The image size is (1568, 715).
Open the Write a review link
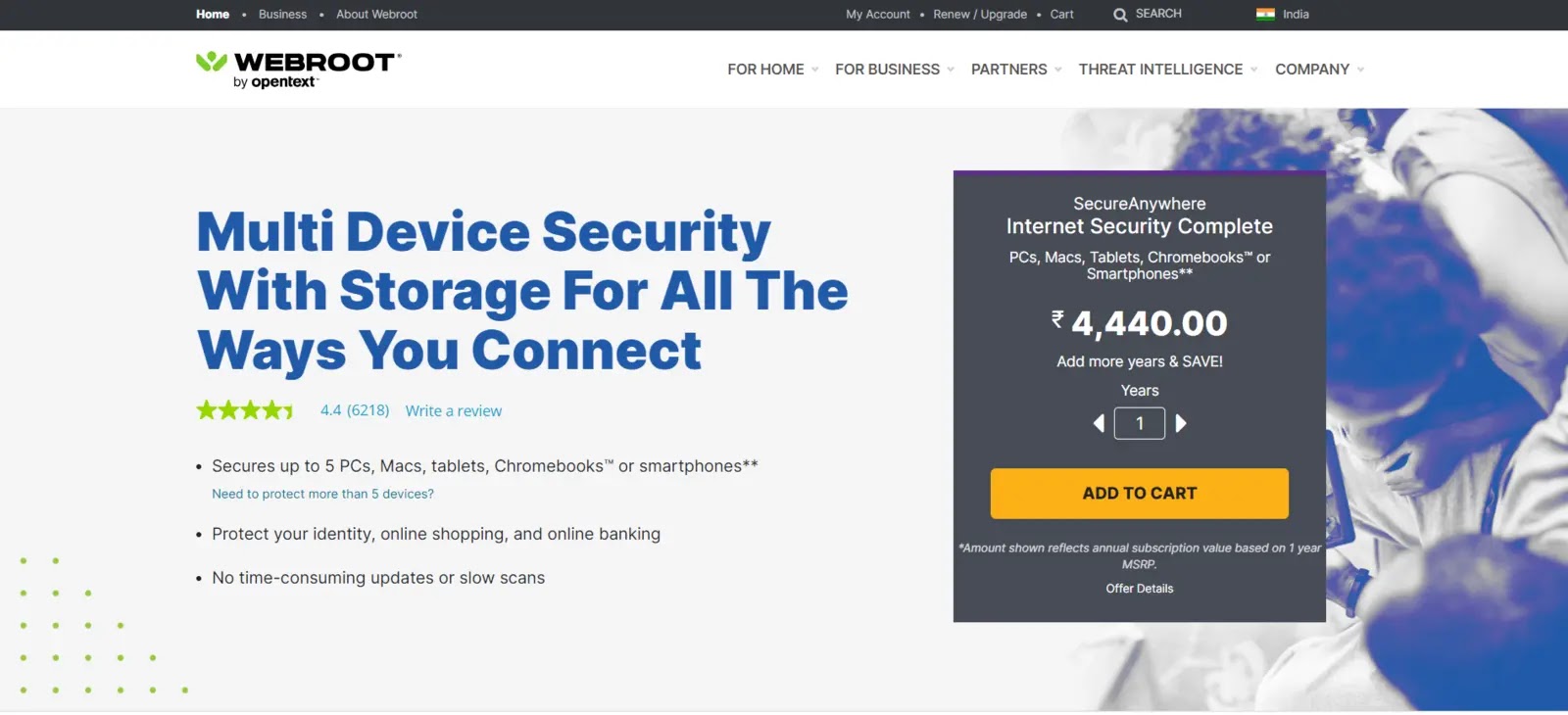[453, 411]
